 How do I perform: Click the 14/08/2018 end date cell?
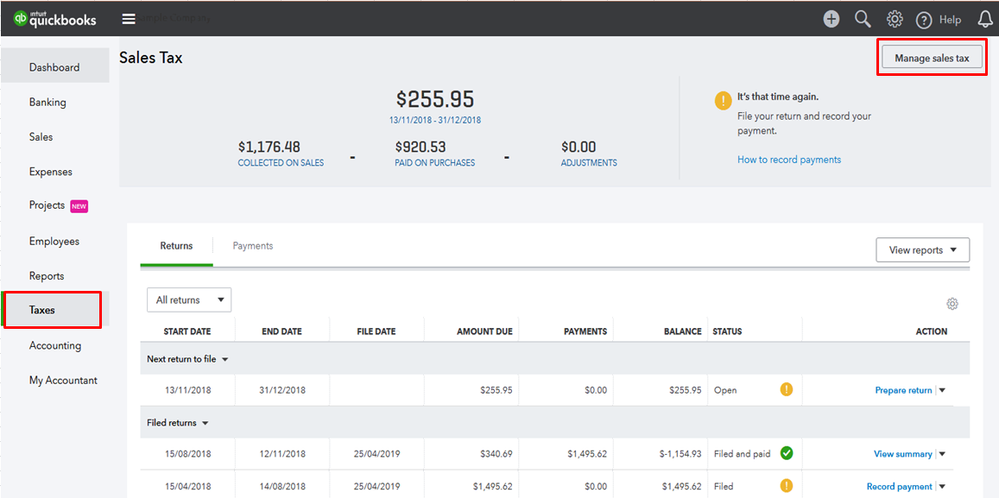click(x=282, y=487)
